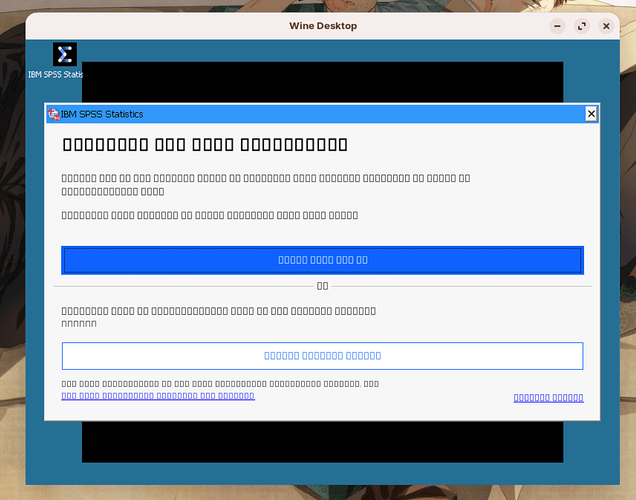Click the fine print line above the bottom-left link
The height and width of the screenshot is (500, 636).
coord(220,384)
